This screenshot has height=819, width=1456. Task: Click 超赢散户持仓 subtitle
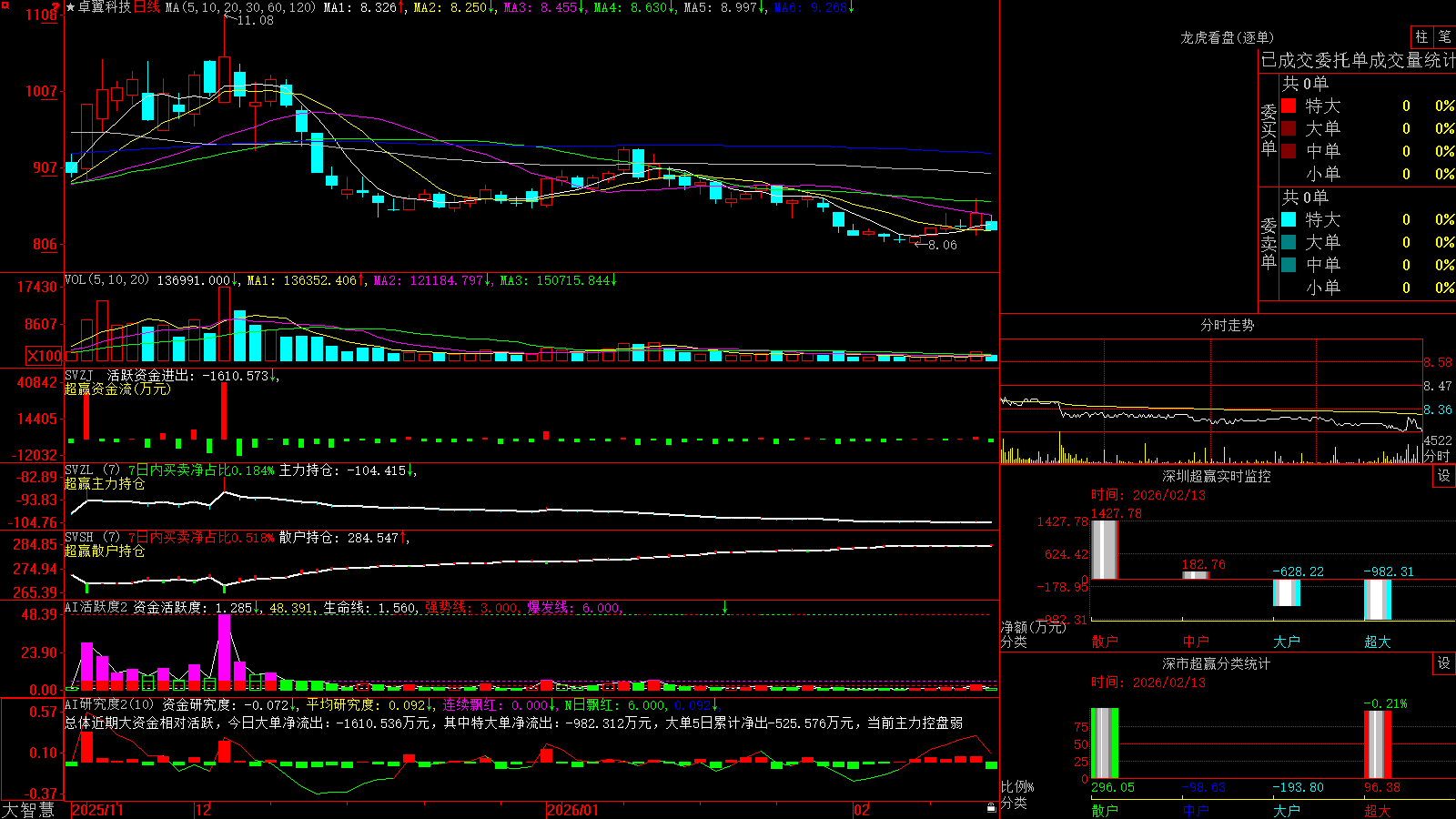tap(105, 551)
